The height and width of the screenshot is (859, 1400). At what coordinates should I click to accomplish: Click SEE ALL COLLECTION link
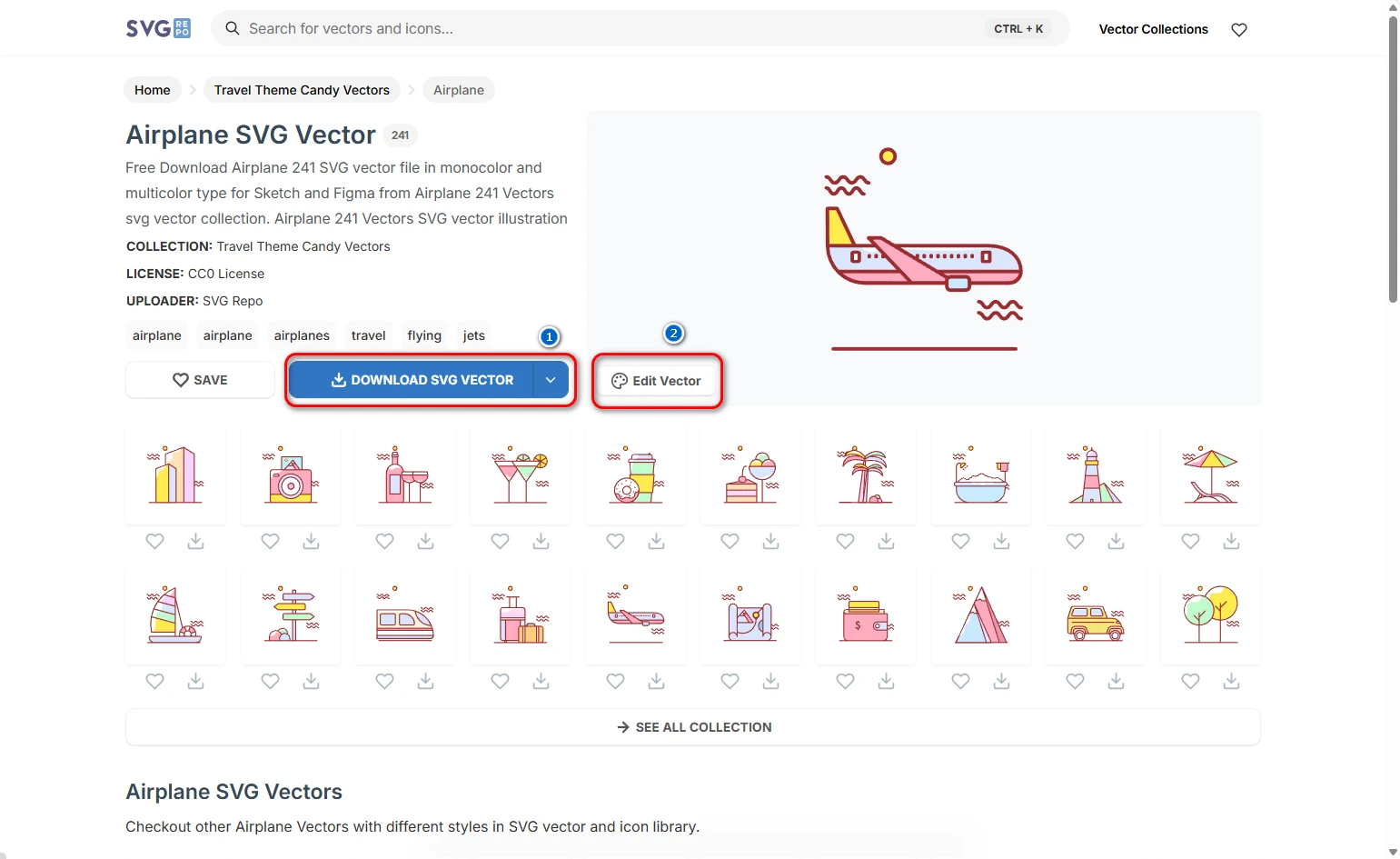[x=693, y=727]
